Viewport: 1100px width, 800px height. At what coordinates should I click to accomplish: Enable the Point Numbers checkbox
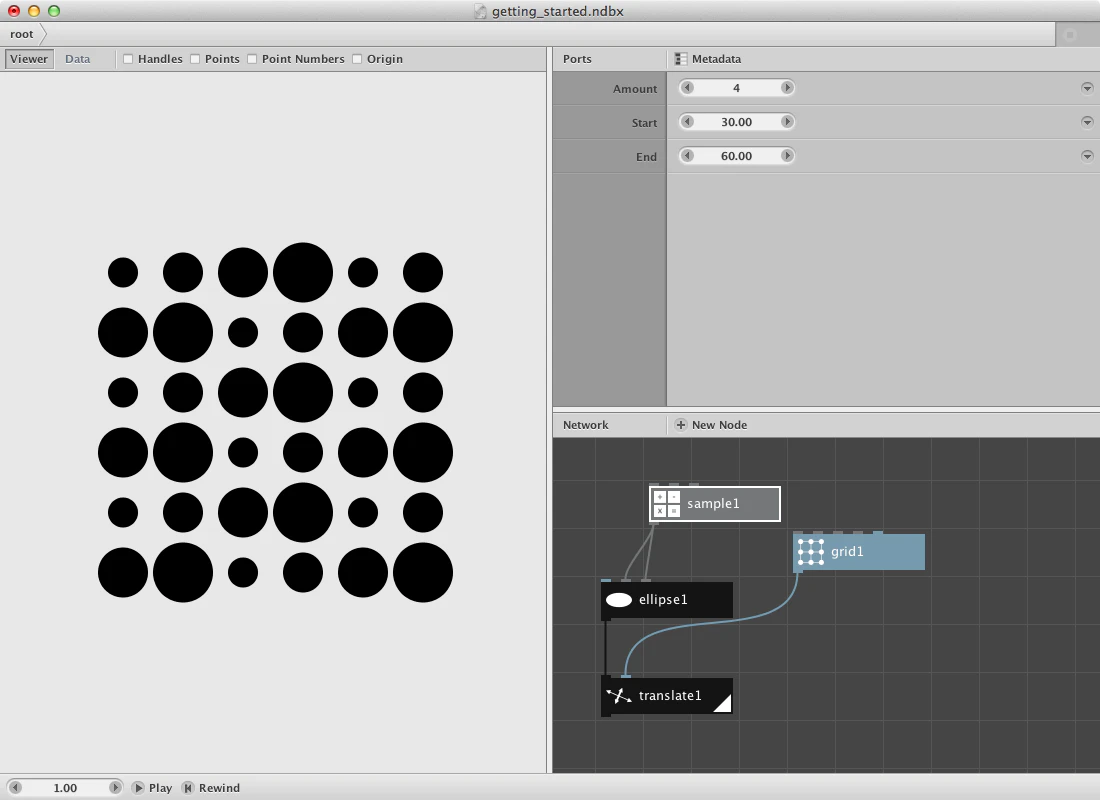[252, 59]
